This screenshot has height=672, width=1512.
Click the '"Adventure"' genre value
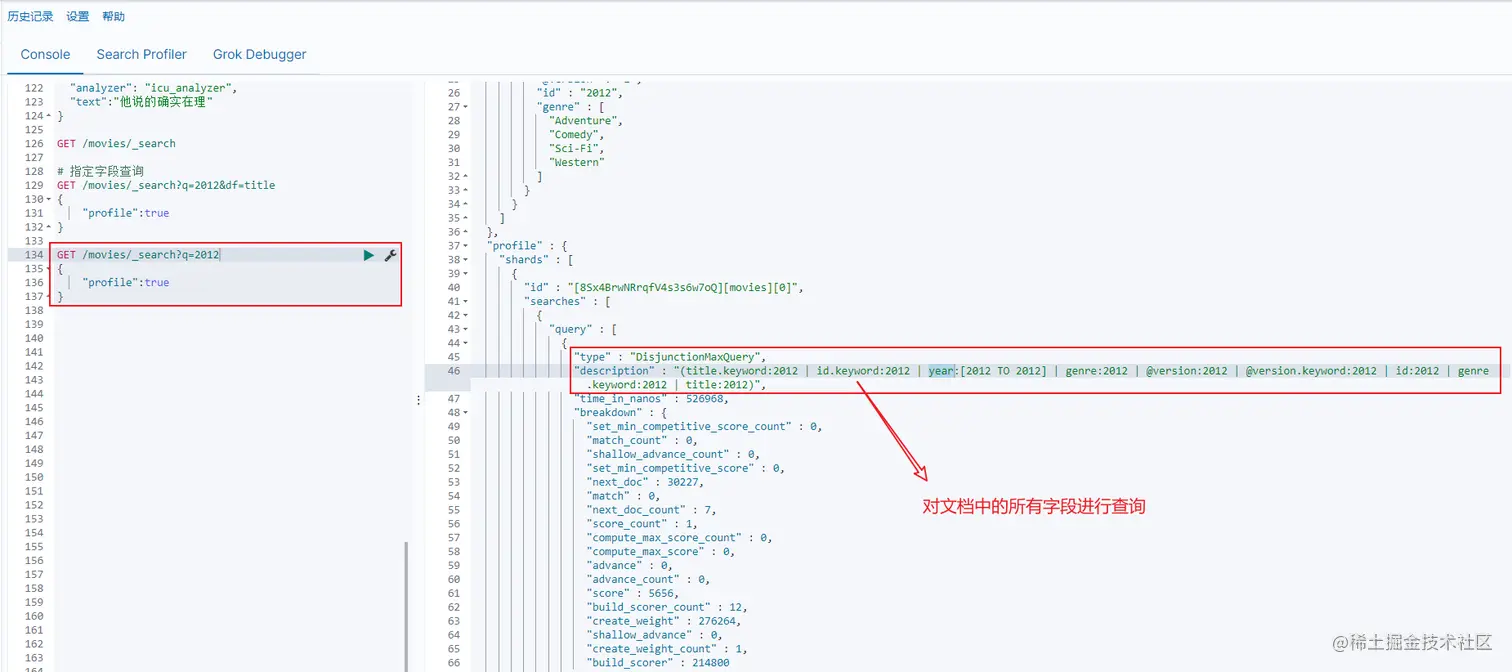[586, 120]
